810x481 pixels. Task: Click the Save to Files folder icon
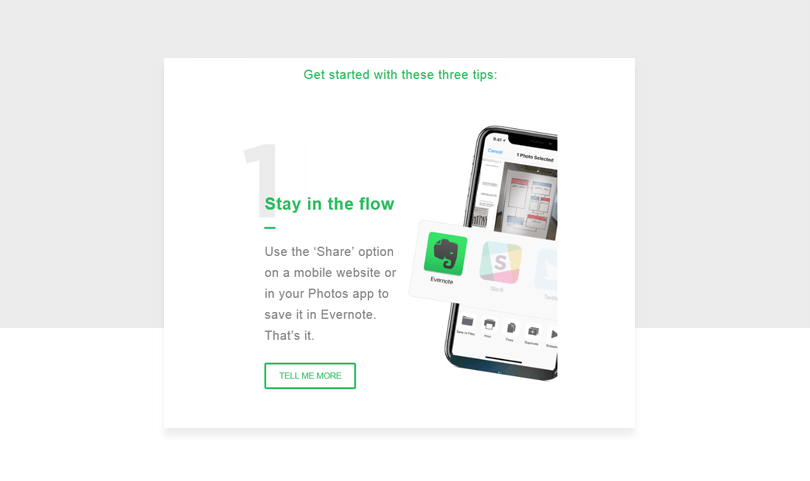point(467,321)
